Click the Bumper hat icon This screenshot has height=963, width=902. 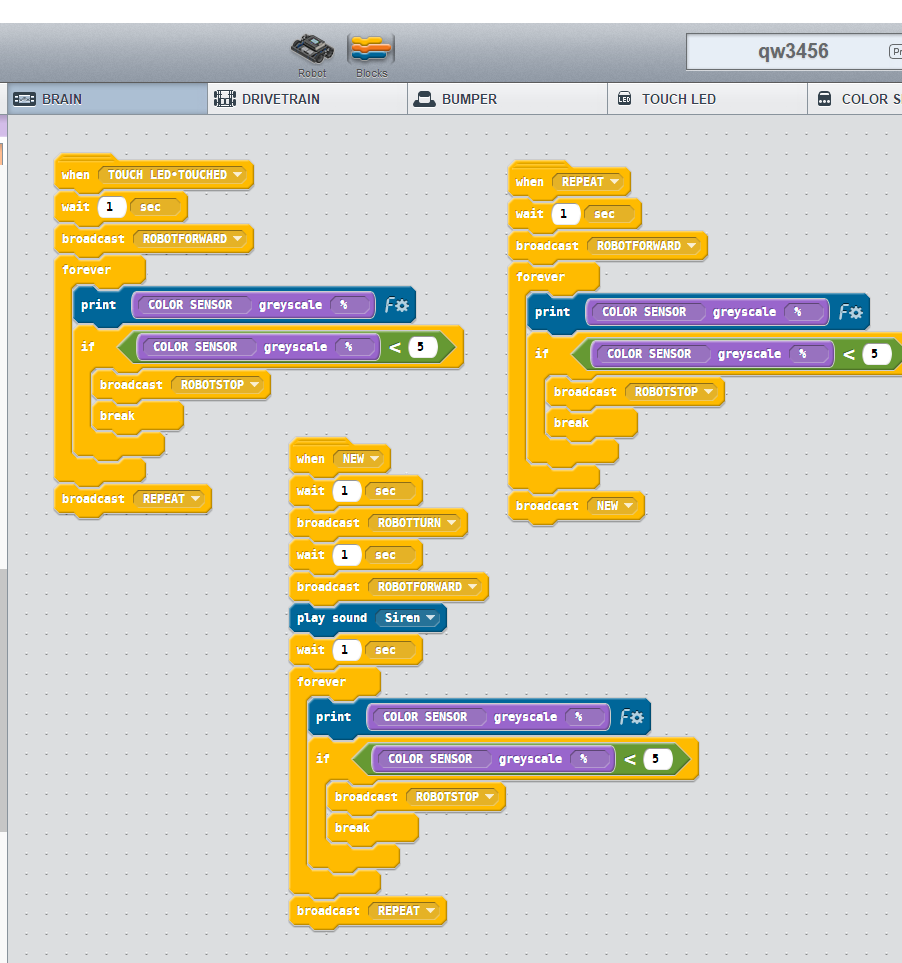tap(425, 99)
